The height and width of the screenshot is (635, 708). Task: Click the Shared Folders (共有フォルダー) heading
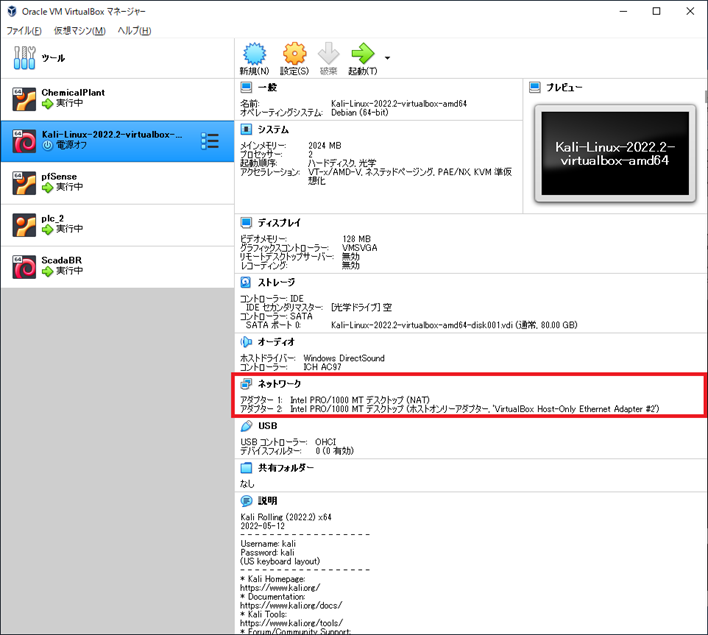[285, 468]
